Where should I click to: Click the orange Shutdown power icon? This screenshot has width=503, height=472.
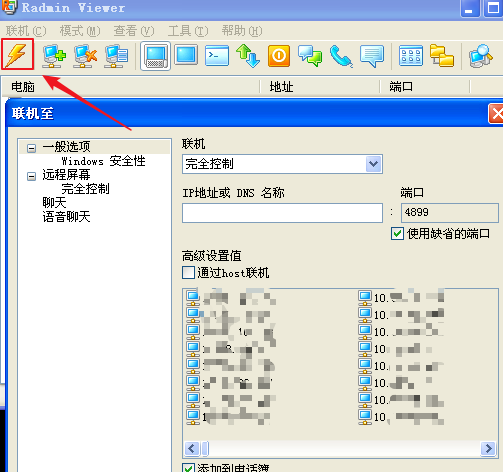tap(279, 55)
